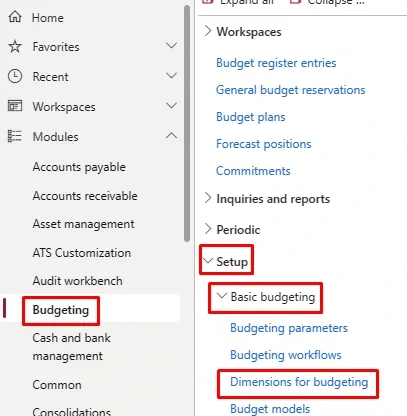407x416 pixels.
Task: Open Budgeting parameters link
Action: (x=289, y=328)
